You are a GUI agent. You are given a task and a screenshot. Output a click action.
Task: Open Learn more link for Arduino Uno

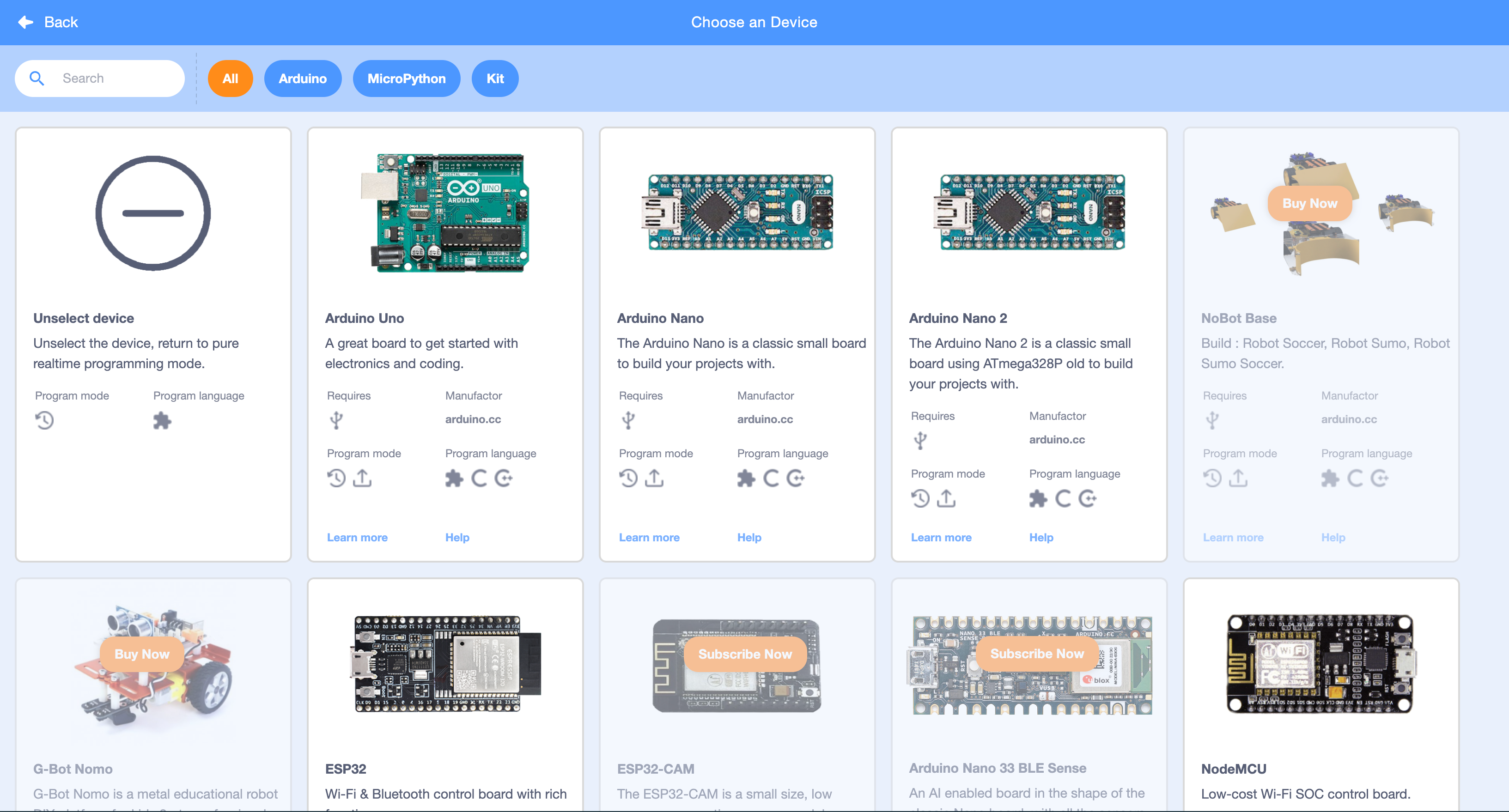[x=357, y=538]
